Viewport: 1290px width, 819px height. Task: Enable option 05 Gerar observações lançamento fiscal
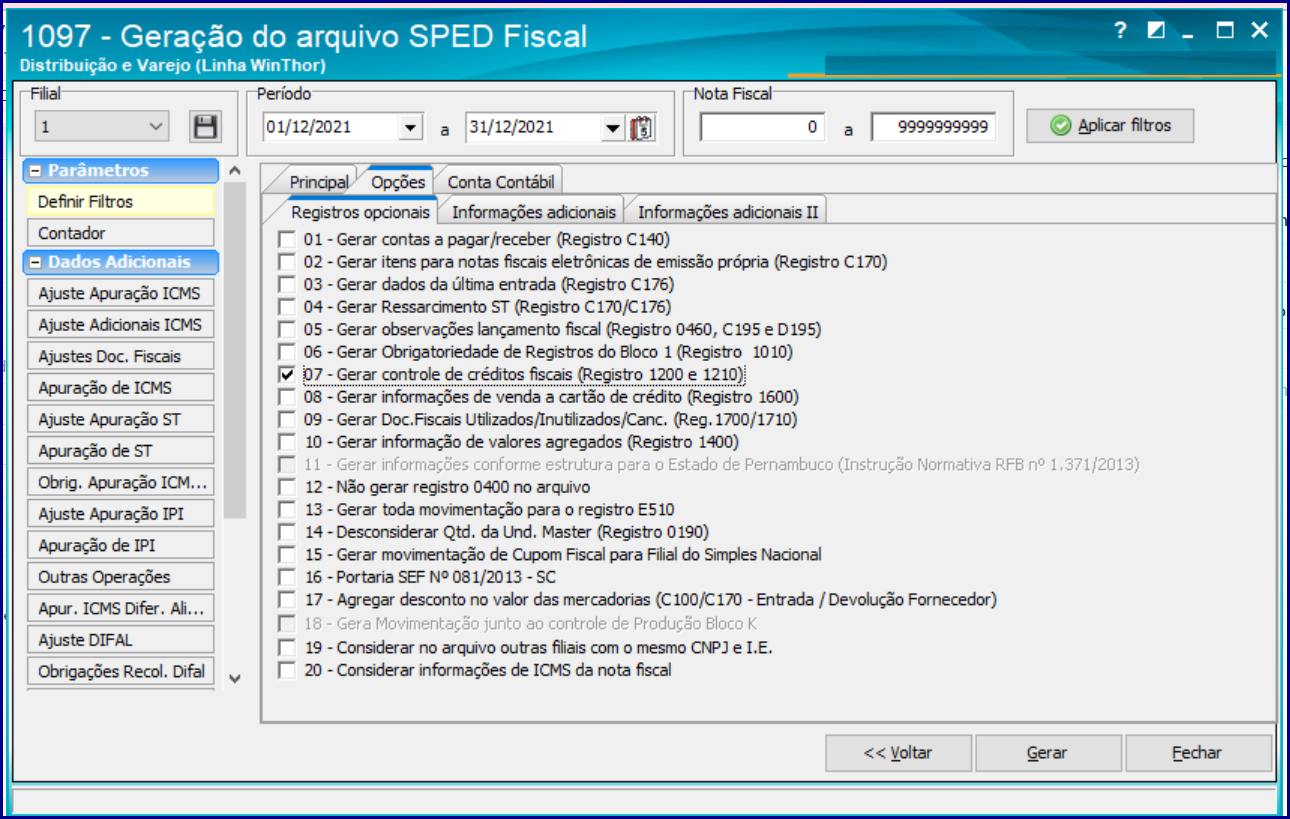287,329
